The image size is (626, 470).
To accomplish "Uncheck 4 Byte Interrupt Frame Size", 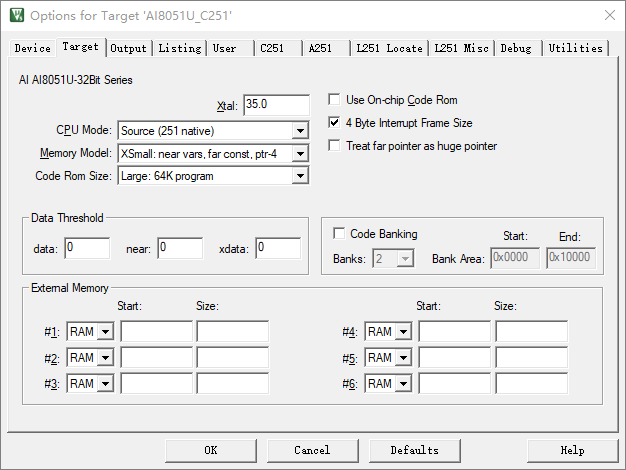I will point(334,122).
